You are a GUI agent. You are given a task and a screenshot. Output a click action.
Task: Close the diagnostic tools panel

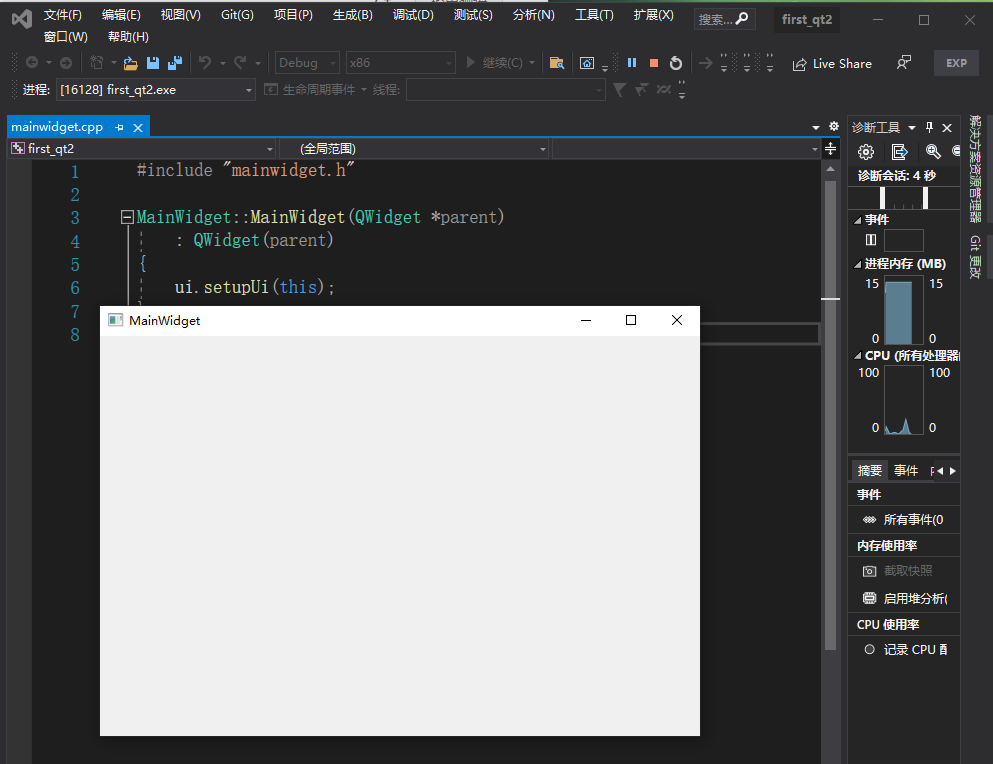pos(947,128)
